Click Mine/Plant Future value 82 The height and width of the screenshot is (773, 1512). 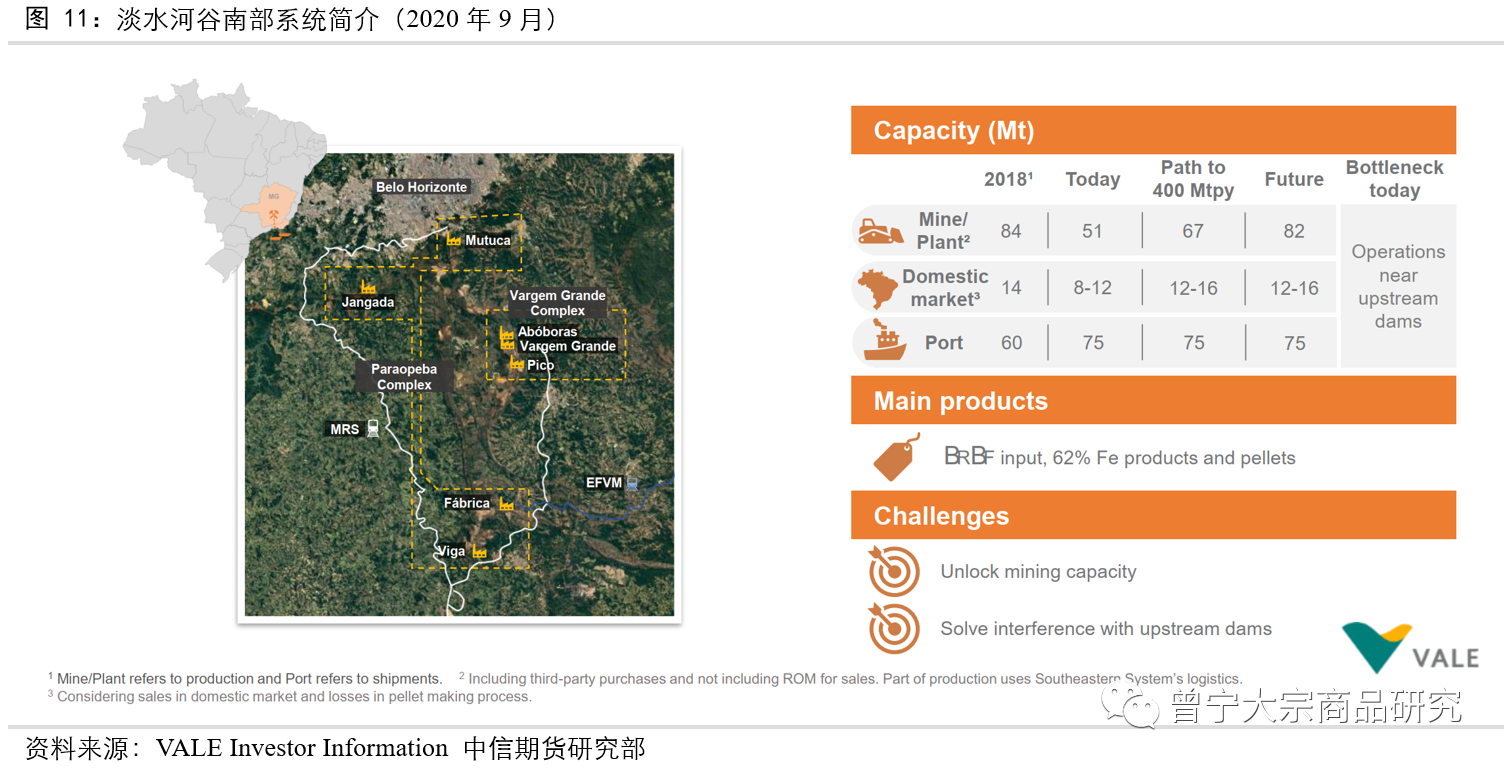point(1294,231)
